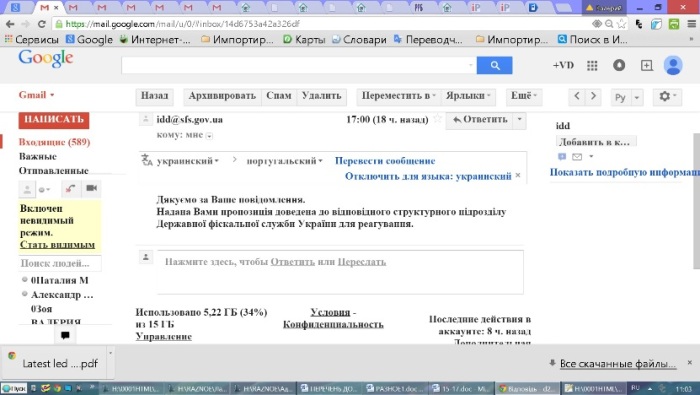The height and width of the screenshot is (395, 700).
Task: Click the email envelope icon under idd
Action: click(577, 157)
